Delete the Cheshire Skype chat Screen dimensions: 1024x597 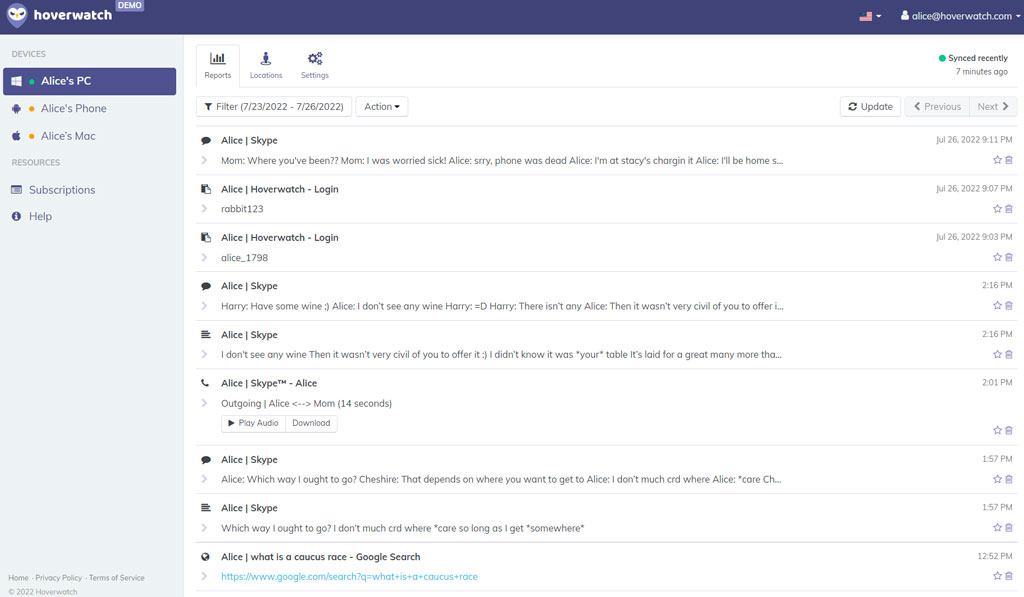click(x=1009, y=479)
